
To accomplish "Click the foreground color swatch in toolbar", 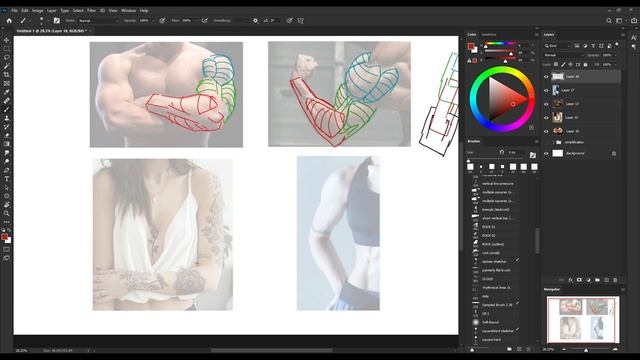I will tap(4, 237).
